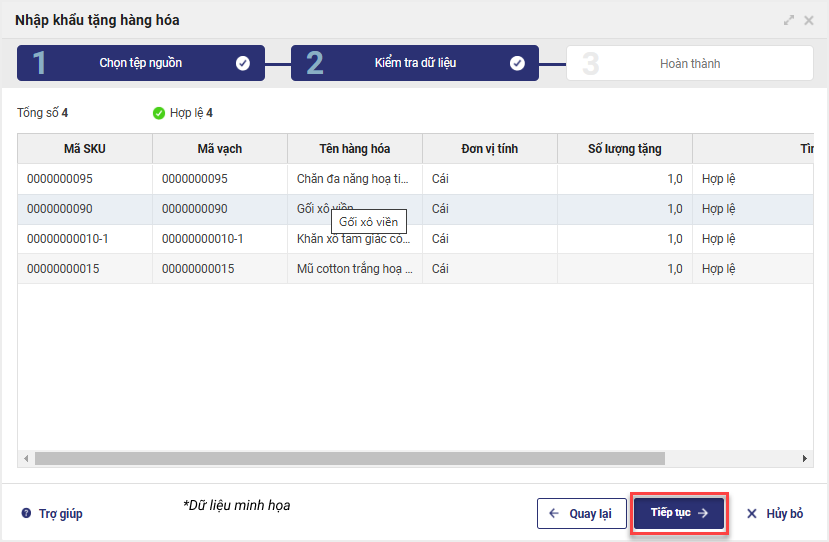Click the scroll left arrow of table
Image resolution: width=829 pixels, height=542 pixels.
[26, 458]
